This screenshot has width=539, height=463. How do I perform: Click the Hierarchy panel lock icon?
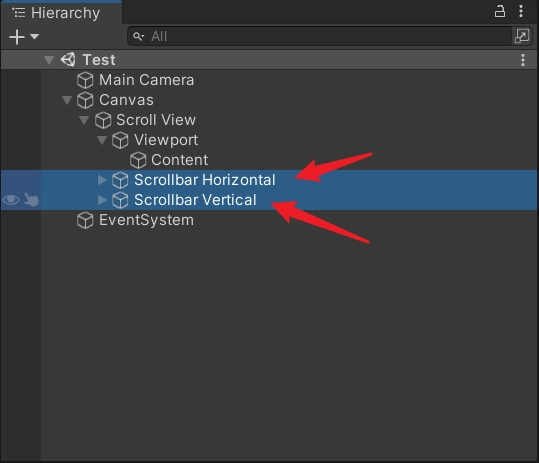pos(499,11)
